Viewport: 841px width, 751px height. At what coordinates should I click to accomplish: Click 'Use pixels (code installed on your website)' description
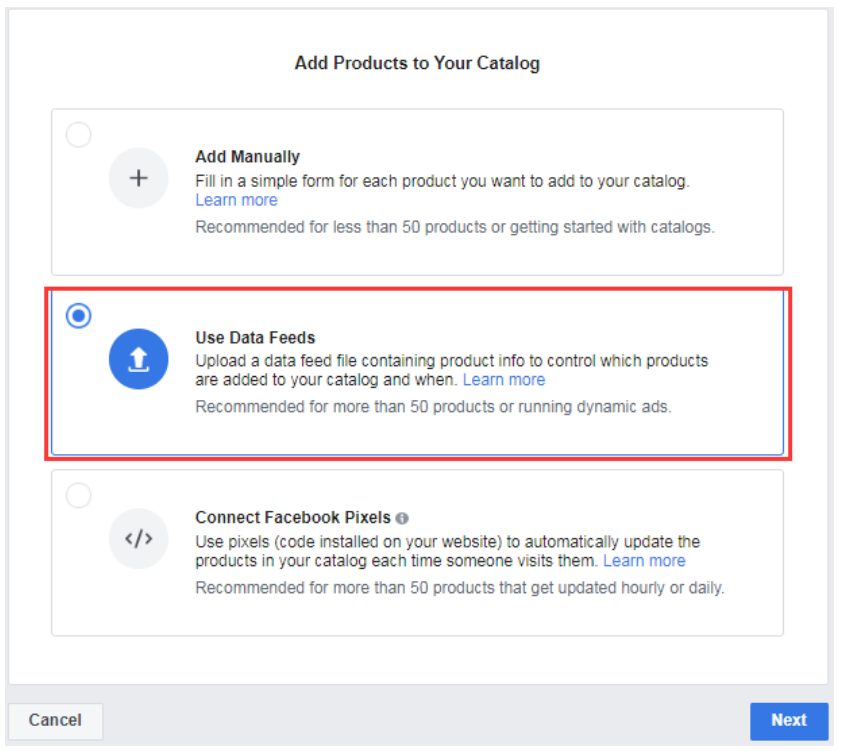coord(447,551)
